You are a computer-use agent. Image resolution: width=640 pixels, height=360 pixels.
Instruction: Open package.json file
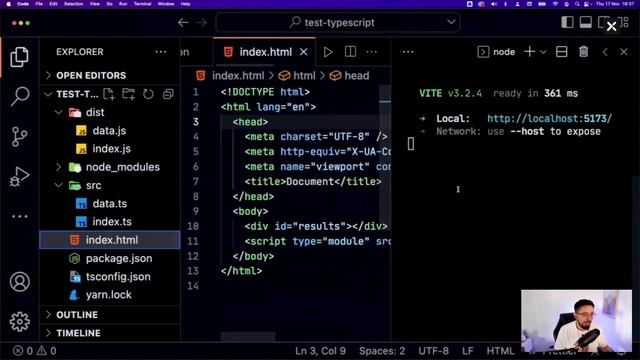tap(110, 258)
